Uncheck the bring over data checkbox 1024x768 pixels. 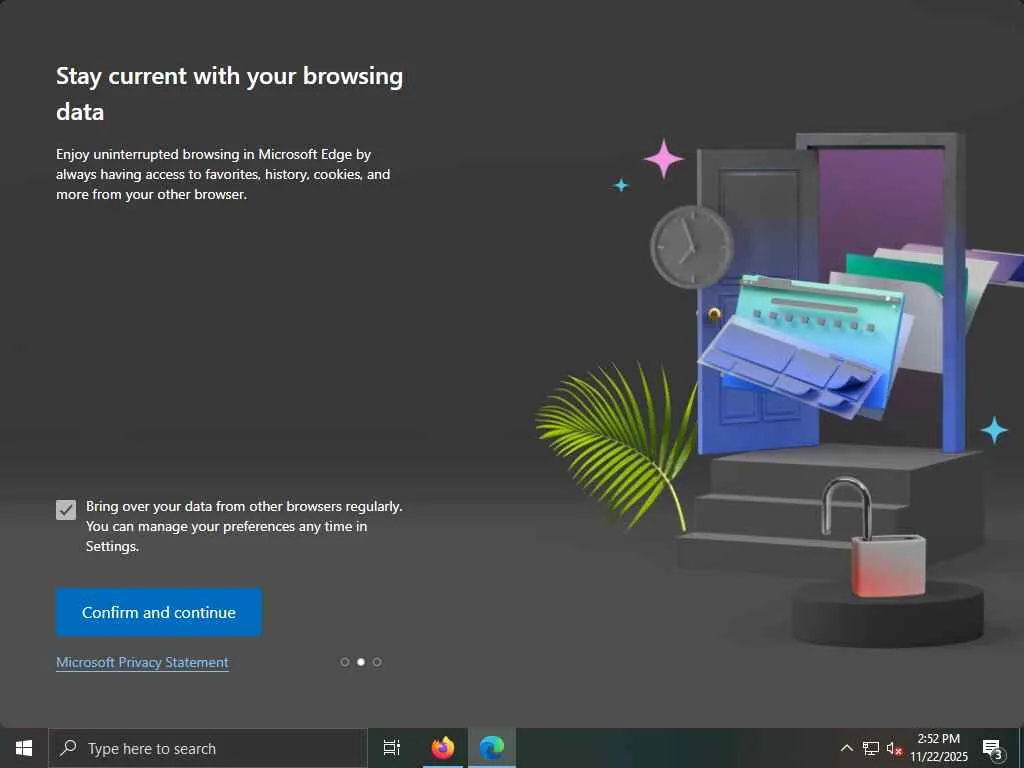(x=66, y=510)
